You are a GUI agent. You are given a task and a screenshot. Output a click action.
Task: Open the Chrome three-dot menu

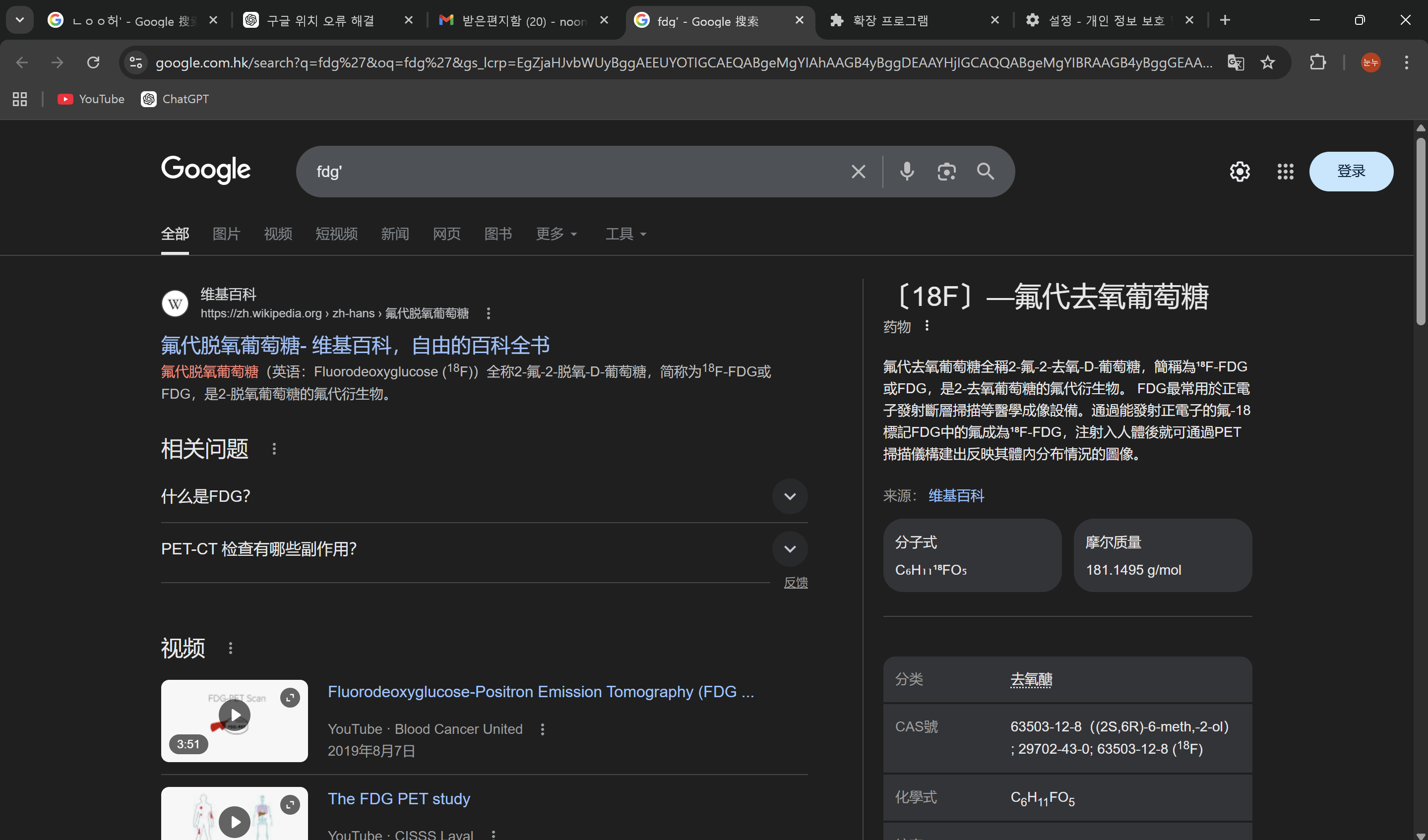point(1407,62)
